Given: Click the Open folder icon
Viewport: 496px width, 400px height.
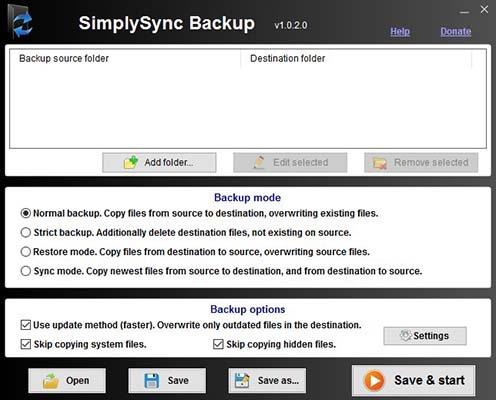Looking at the screenshot, I should 51,381.
